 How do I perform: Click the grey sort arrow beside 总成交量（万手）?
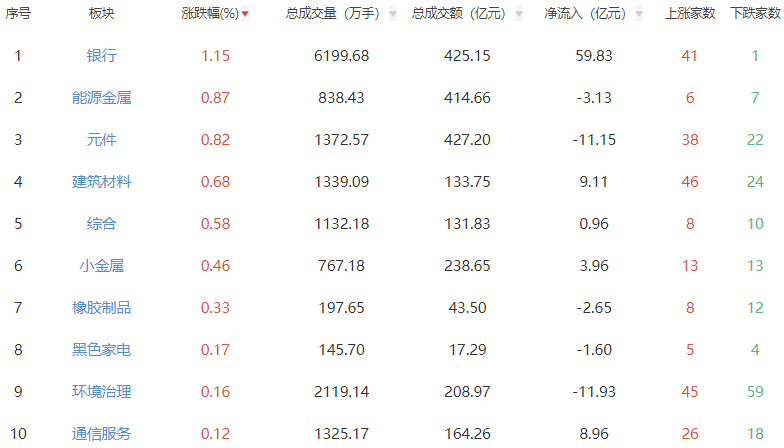[392, 14]
